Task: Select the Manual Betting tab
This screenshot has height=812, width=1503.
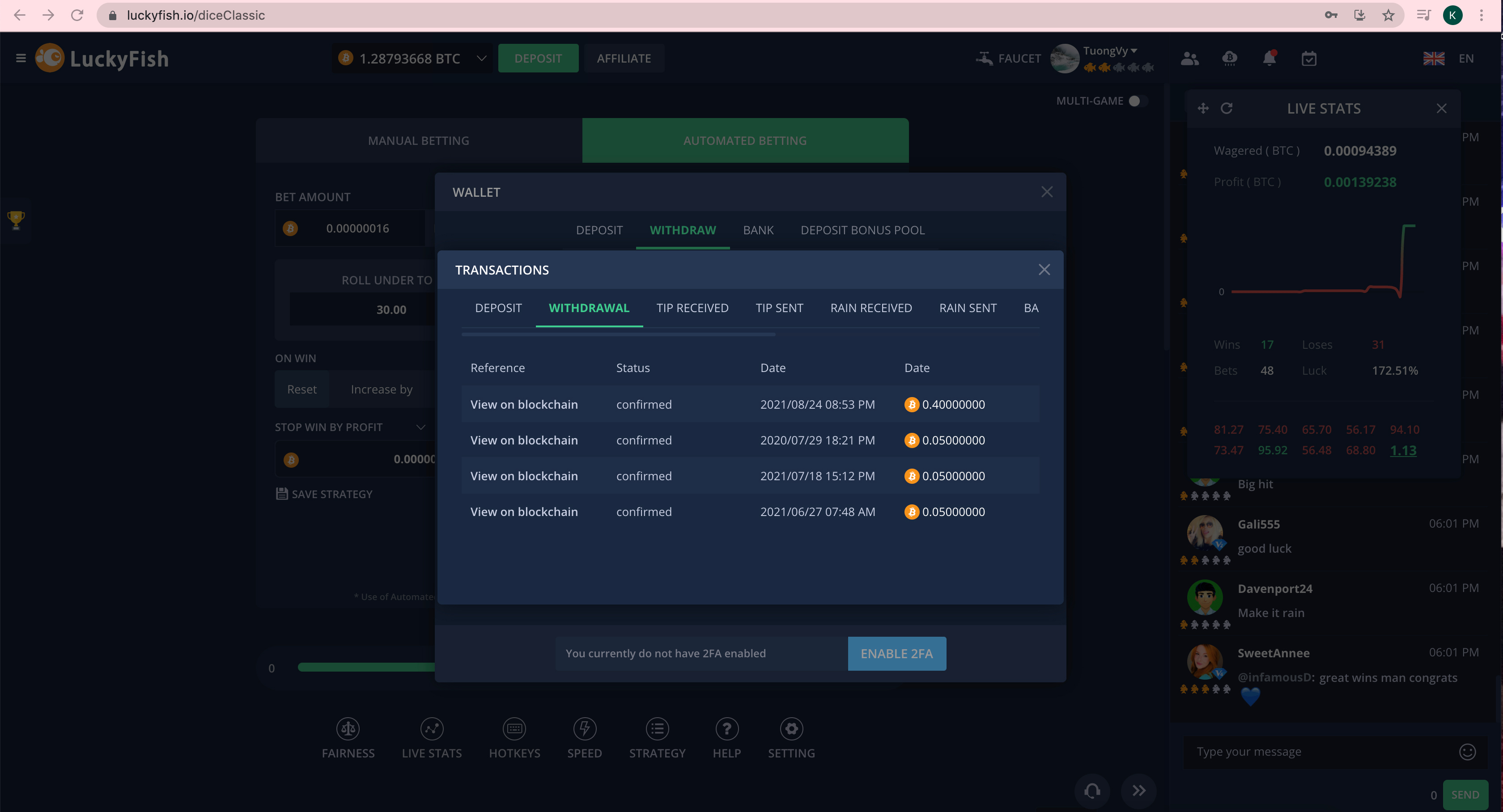Action: click(x=418, y=140)
